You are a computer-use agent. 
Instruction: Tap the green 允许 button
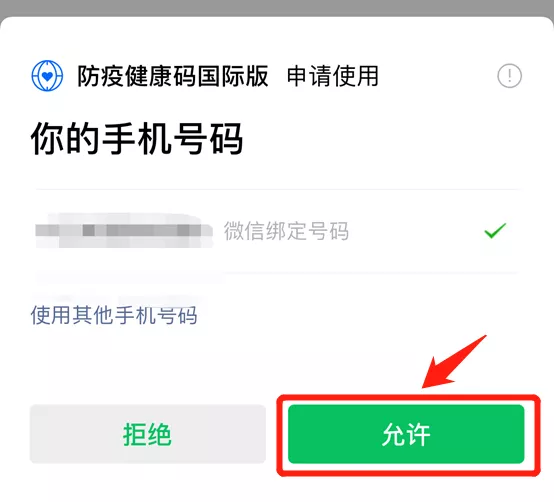406,434
